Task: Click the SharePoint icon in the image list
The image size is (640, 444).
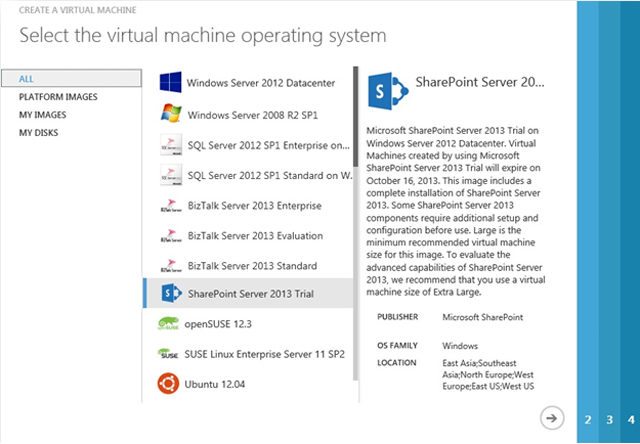Action: pyautogui.click(x=171, y=293)
